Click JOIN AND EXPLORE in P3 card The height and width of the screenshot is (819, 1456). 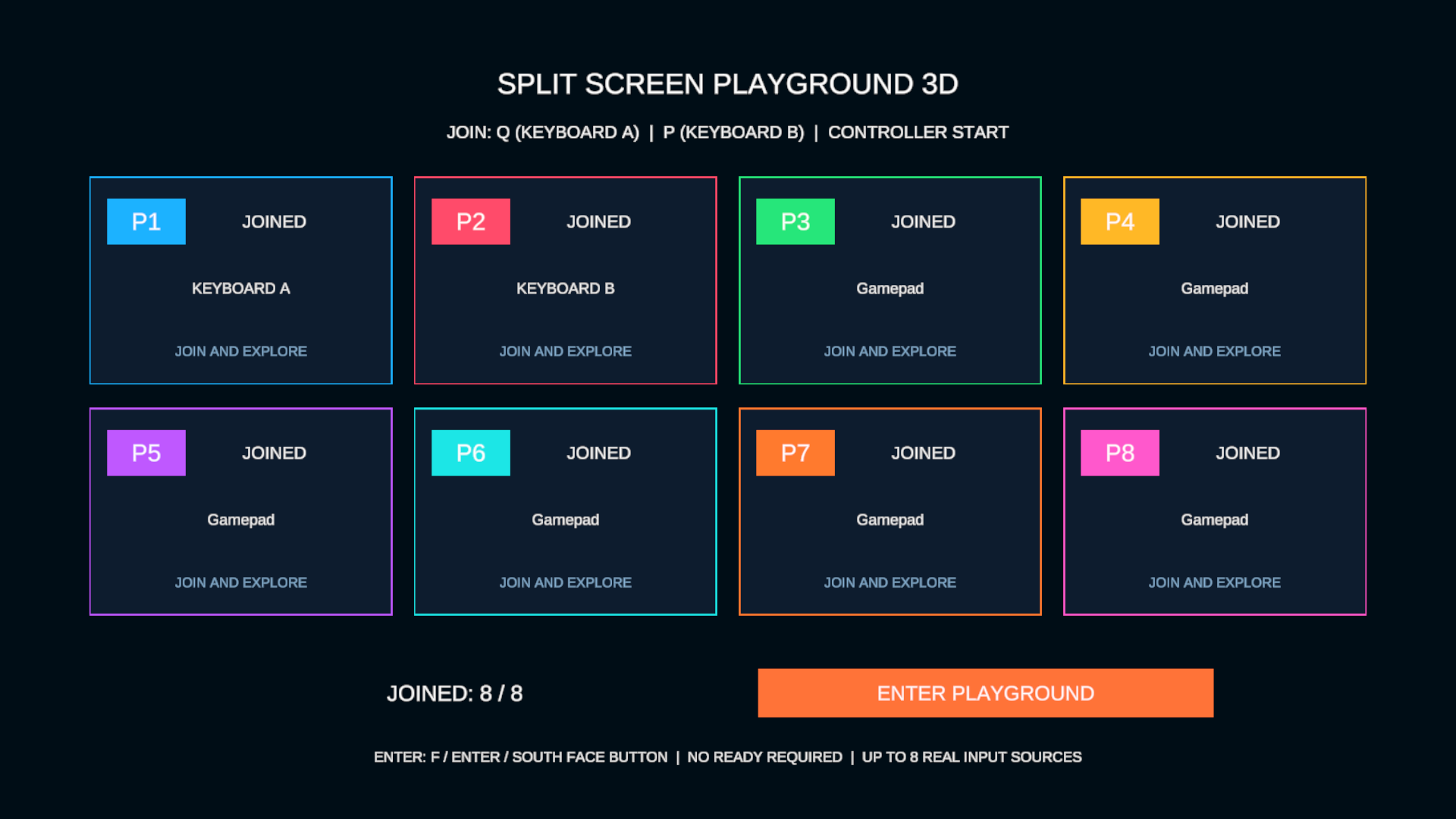click(x=890, y=351)
